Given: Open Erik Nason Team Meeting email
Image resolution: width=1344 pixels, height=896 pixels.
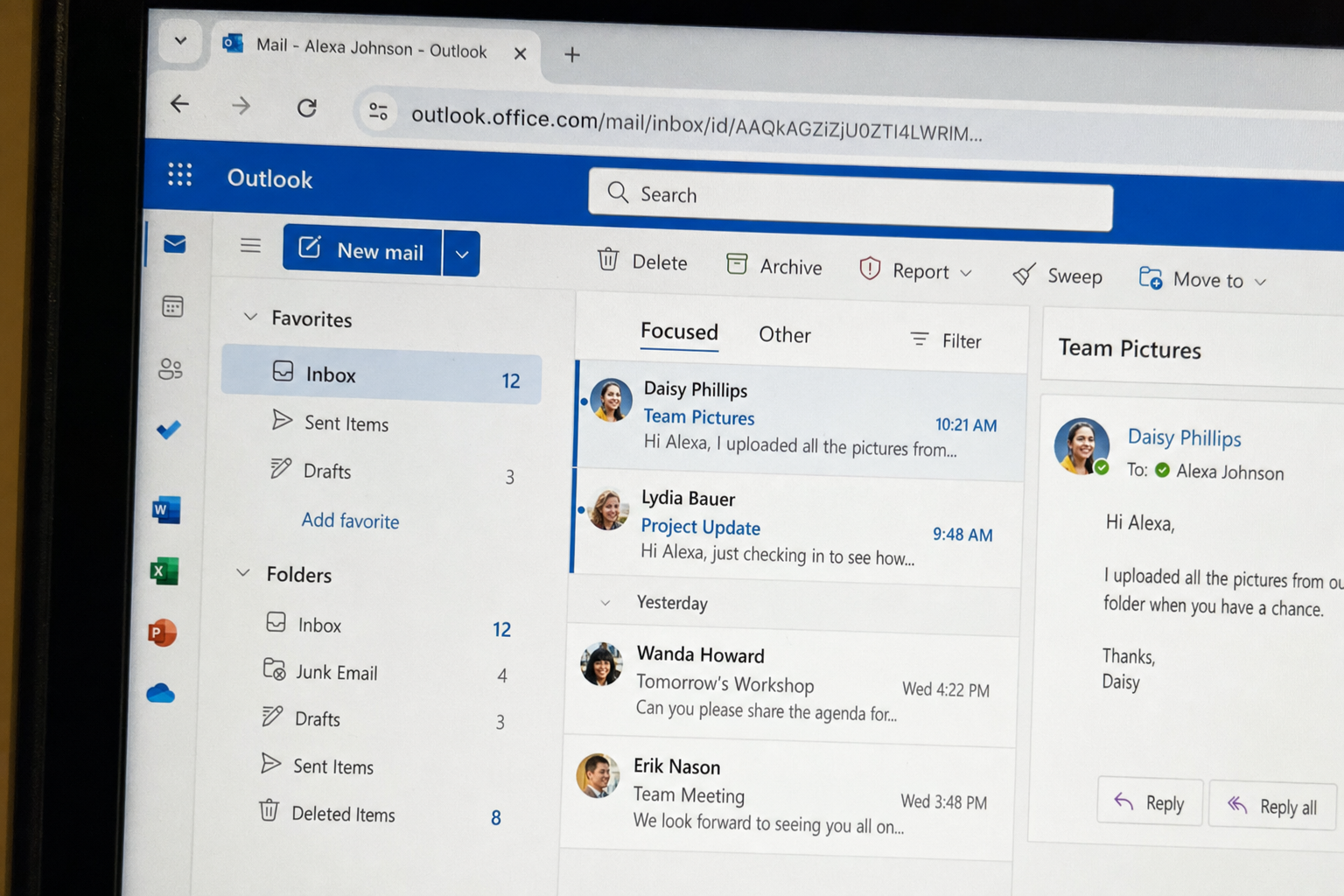Looking at the screenshot, I should click(x=787, y=796).
